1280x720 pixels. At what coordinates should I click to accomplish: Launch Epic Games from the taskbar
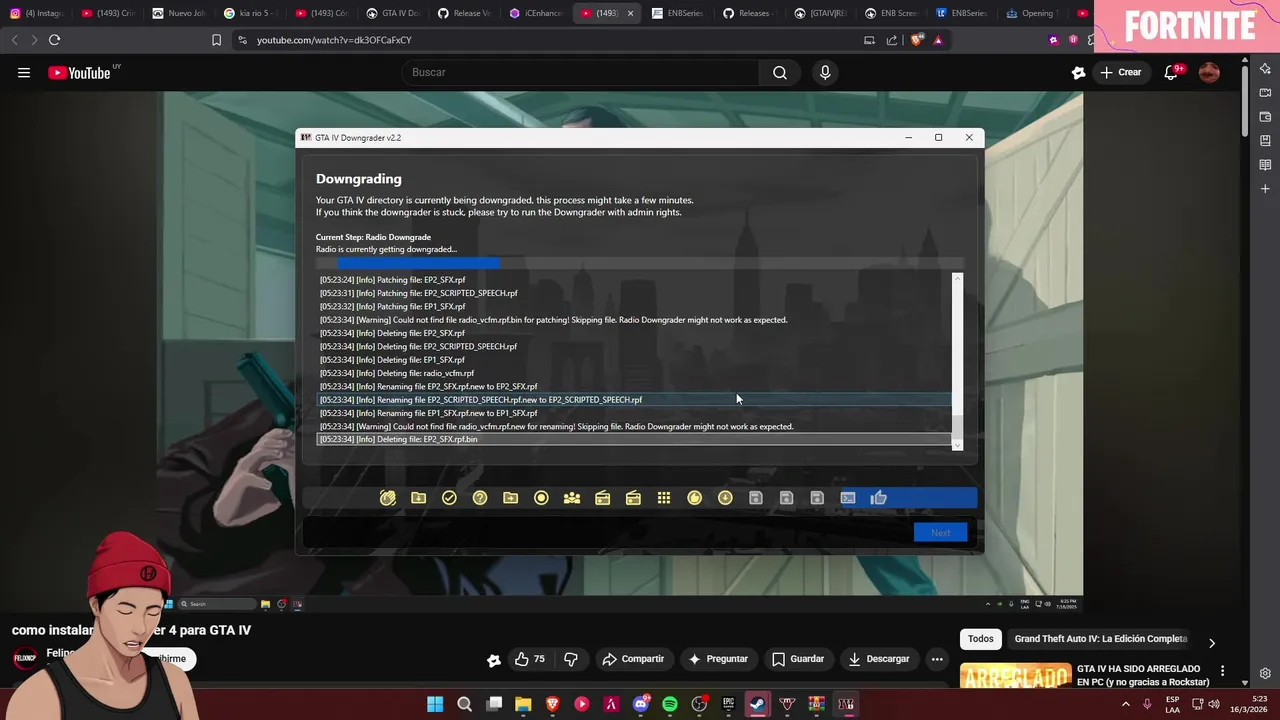pyautogui.click(x=729, y=704)
